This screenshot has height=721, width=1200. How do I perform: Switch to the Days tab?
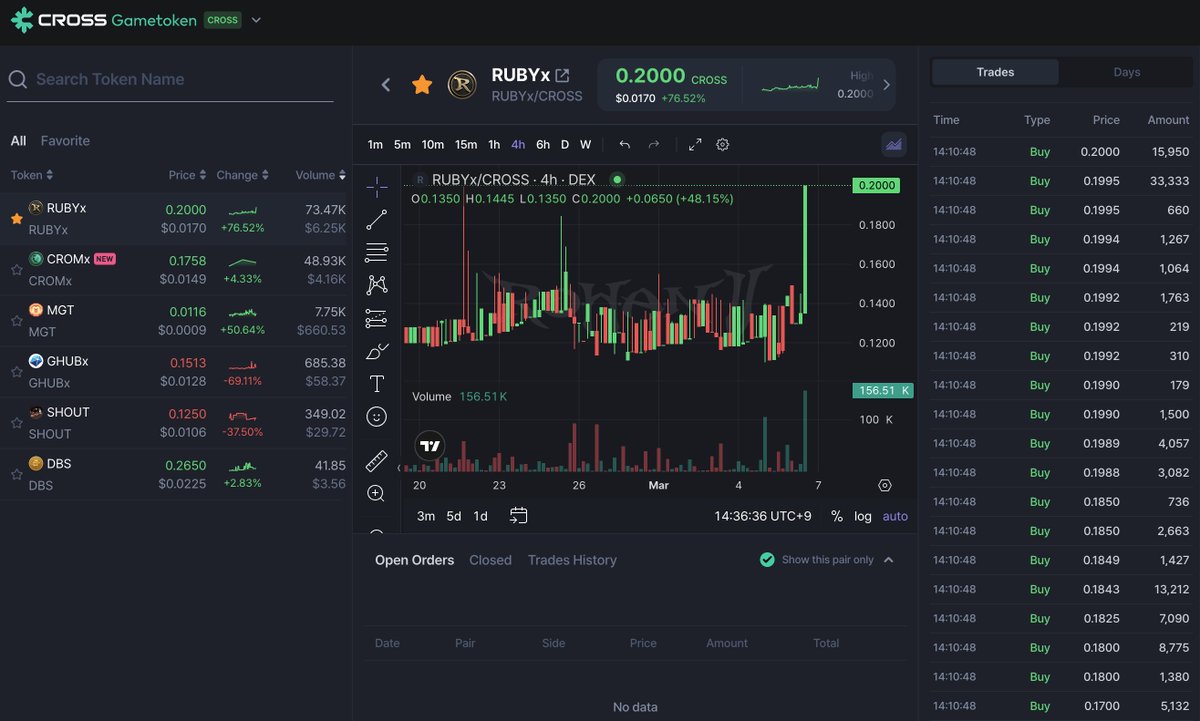click(x=1127, y=72)
